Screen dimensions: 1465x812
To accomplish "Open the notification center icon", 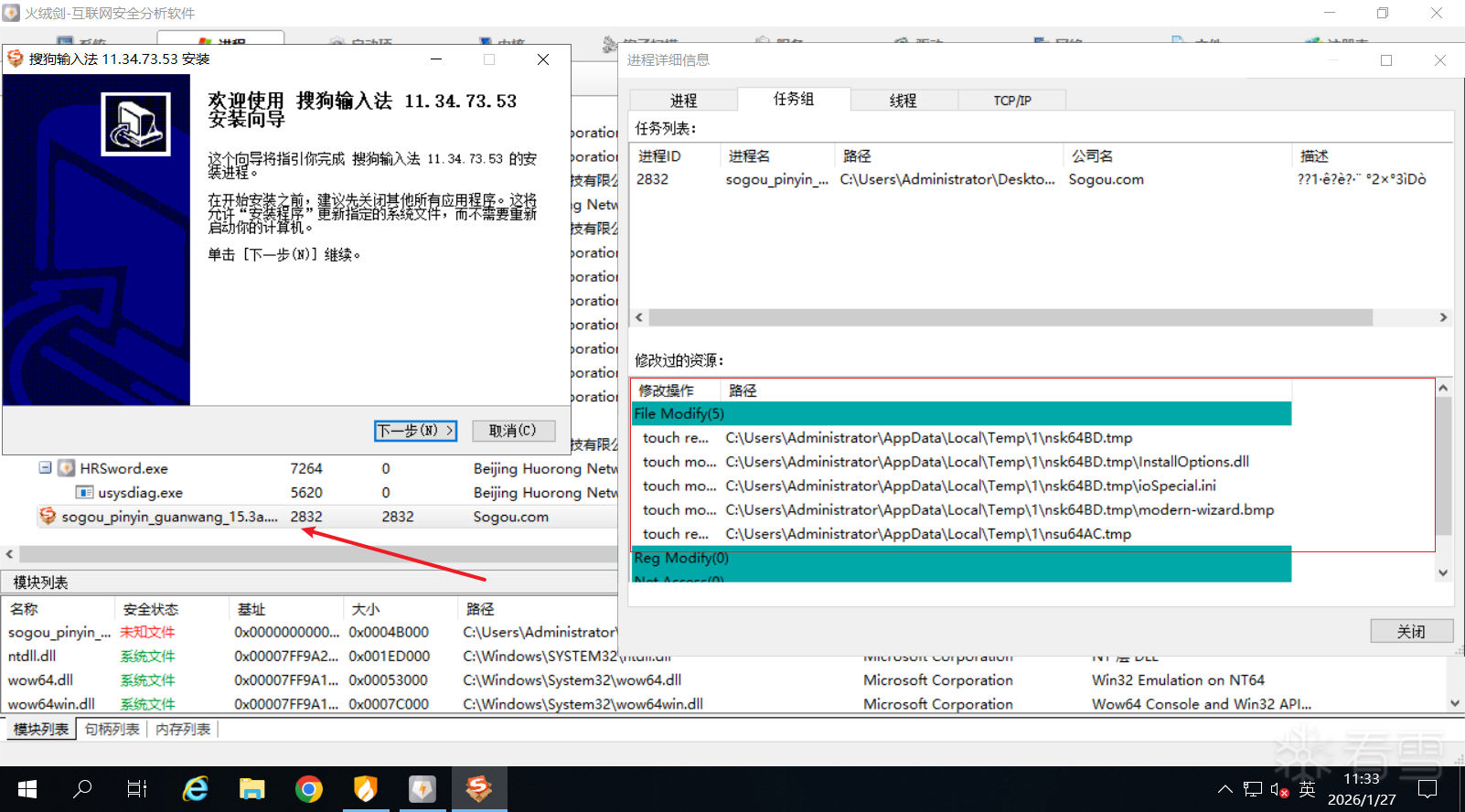I will pyautogui.click(x=1428, y=789).
